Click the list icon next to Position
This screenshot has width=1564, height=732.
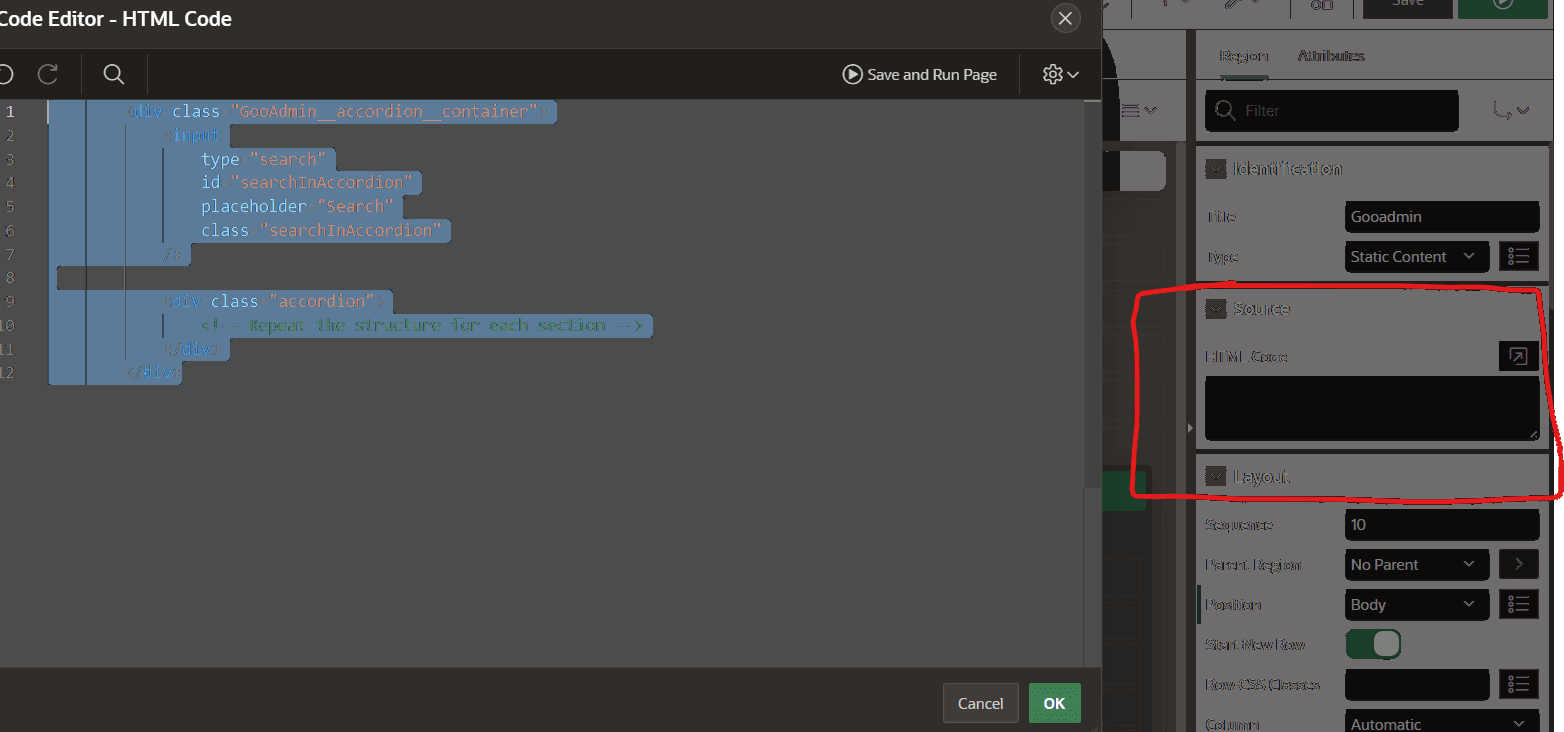click(1518, 604)
